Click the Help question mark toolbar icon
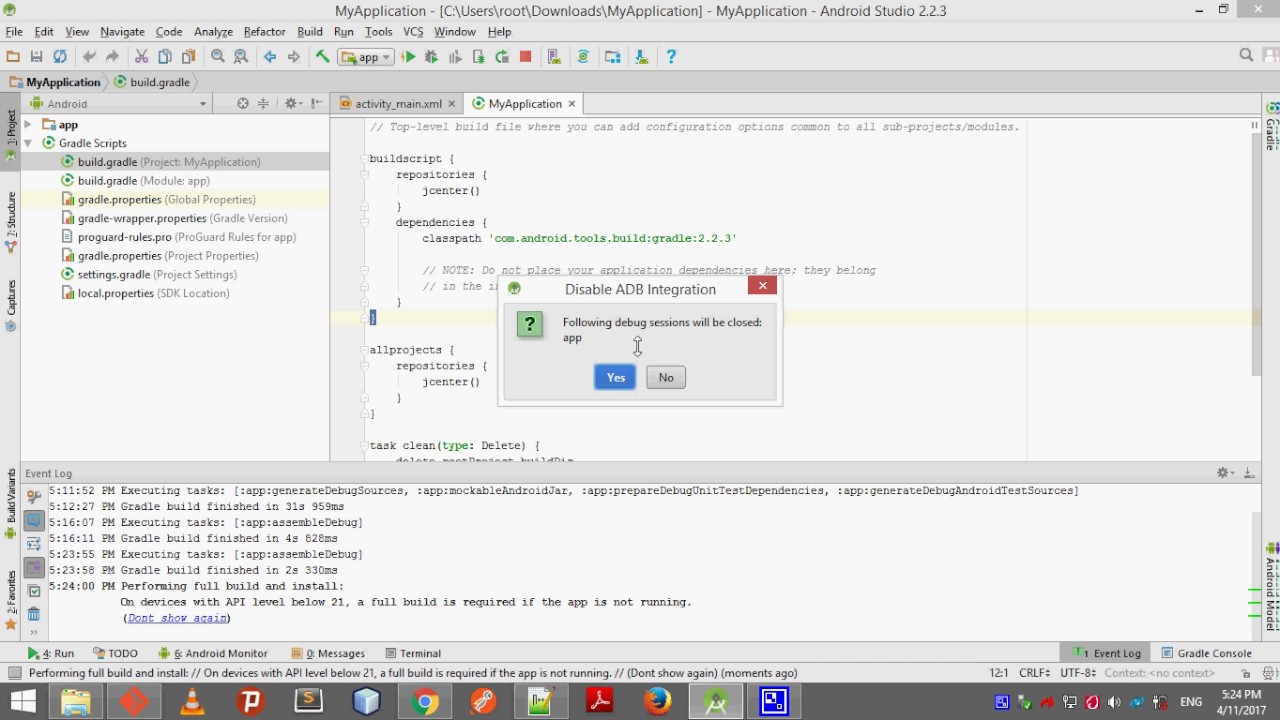This screenshot has width=1280, height=720. tap(670, 57)
